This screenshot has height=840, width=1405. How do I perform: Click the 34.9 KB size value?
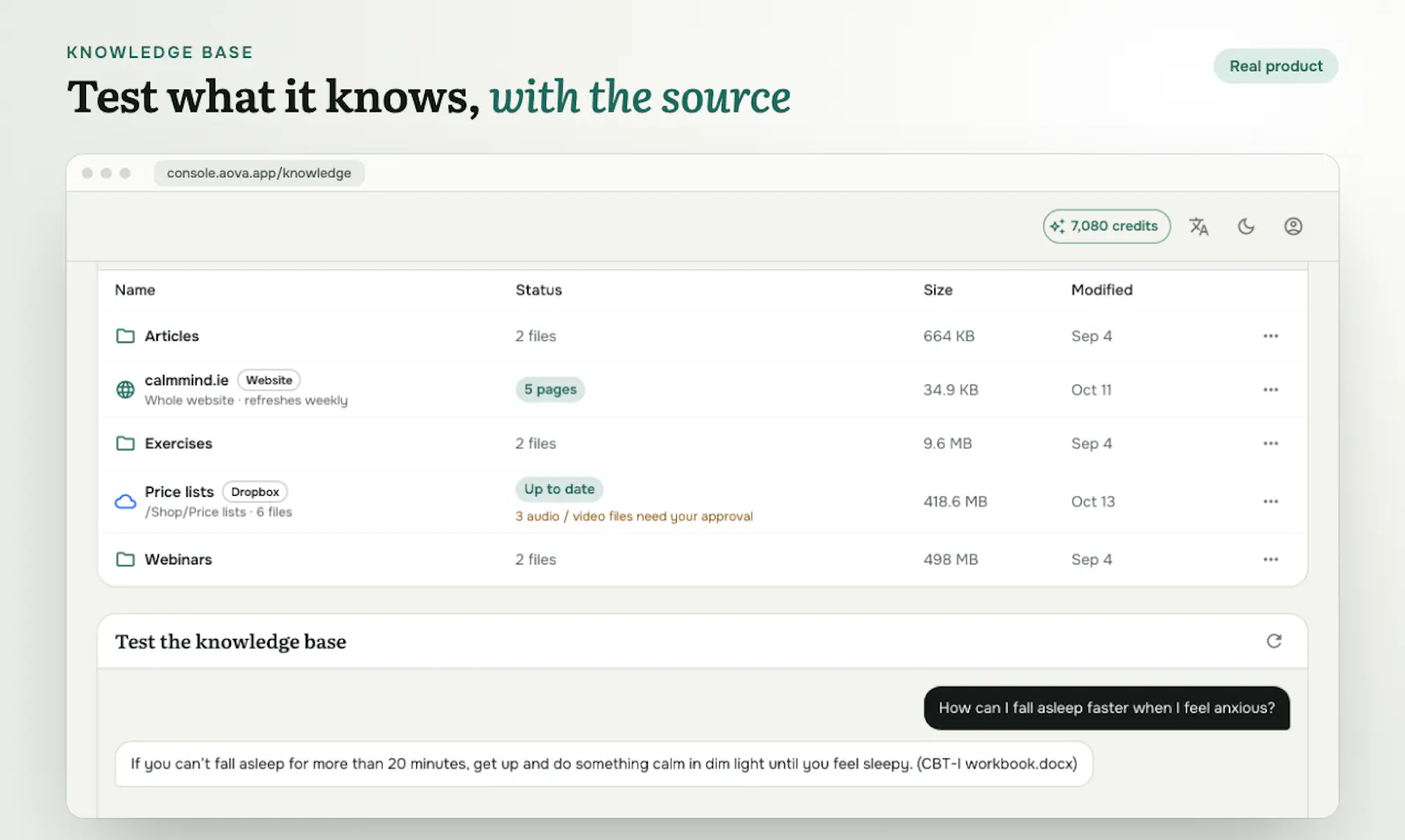951,390
